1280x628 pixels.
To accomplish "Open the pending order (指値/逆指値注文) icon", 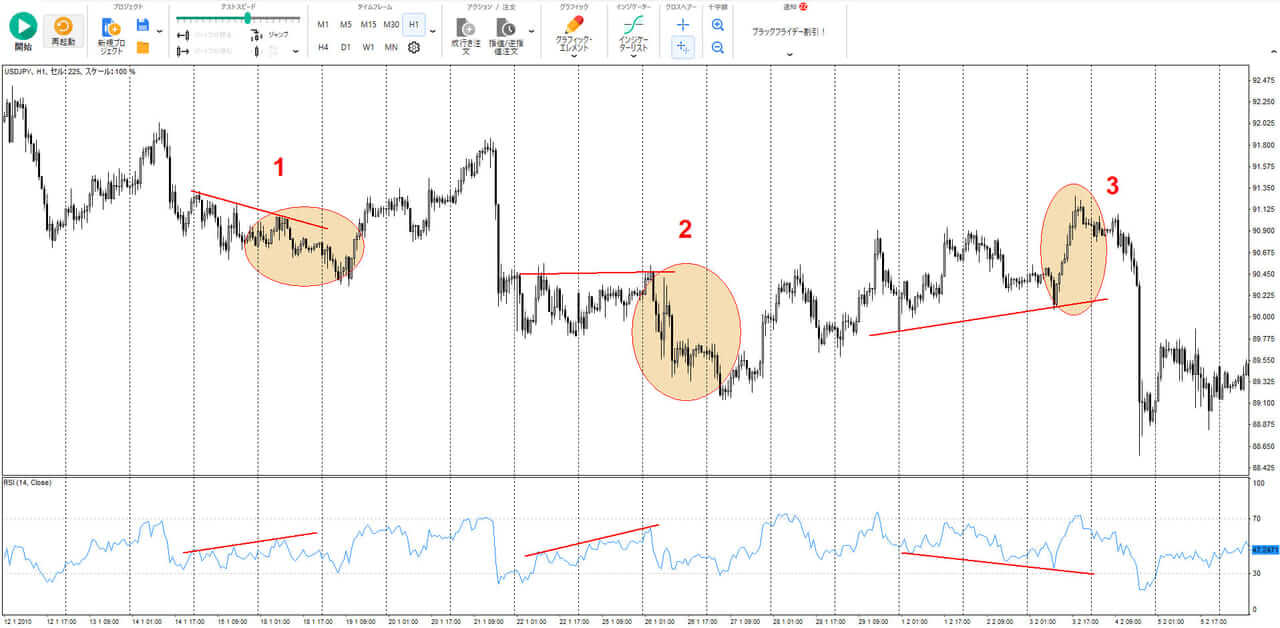I will (x=506, y=34).
